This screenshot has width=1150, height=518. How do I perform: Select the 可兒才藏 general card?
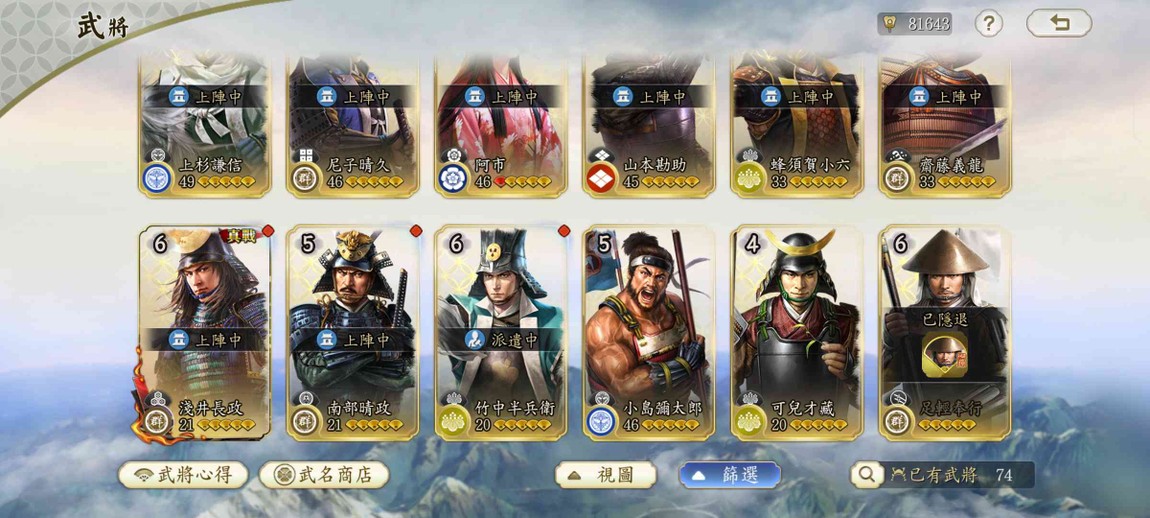click(x=797, y=332)
